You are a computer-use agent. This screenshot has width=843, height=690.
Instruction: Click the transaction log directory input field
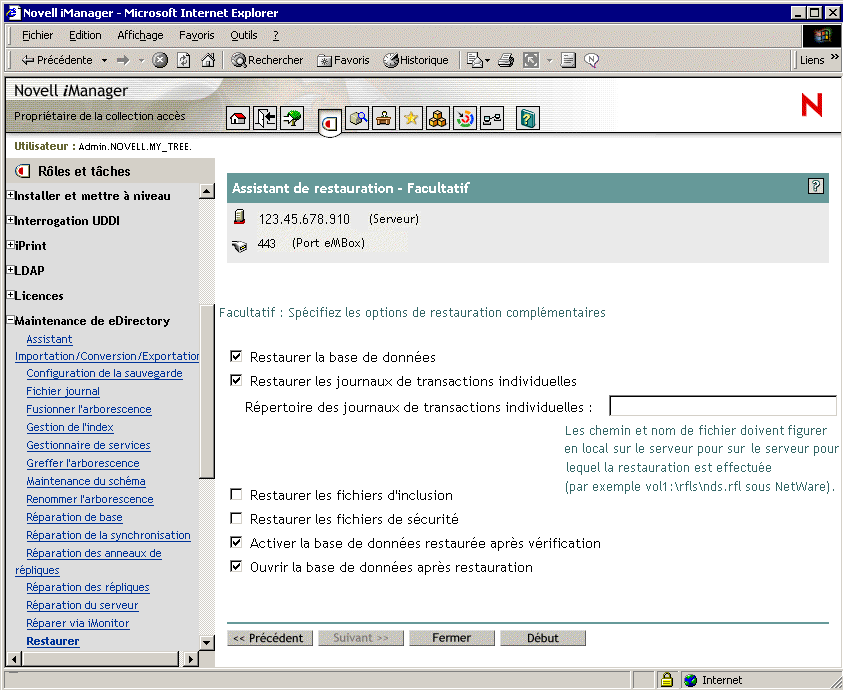722,405
